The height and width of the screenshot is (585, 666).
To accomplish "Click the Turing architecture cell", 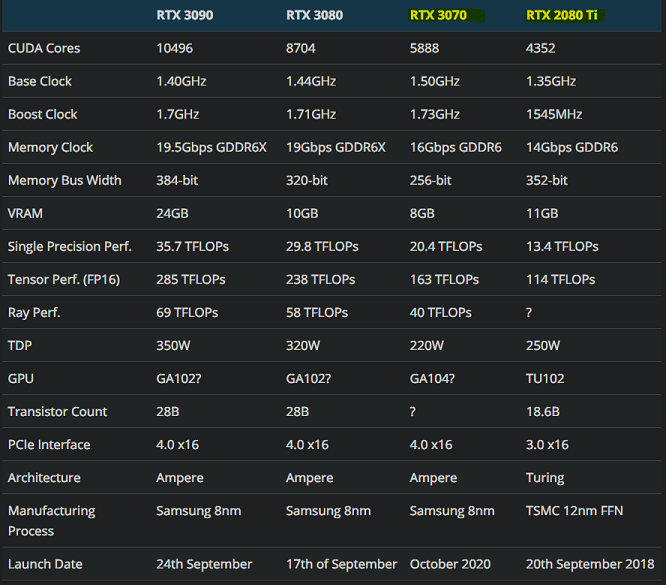I will pos(545,478).
